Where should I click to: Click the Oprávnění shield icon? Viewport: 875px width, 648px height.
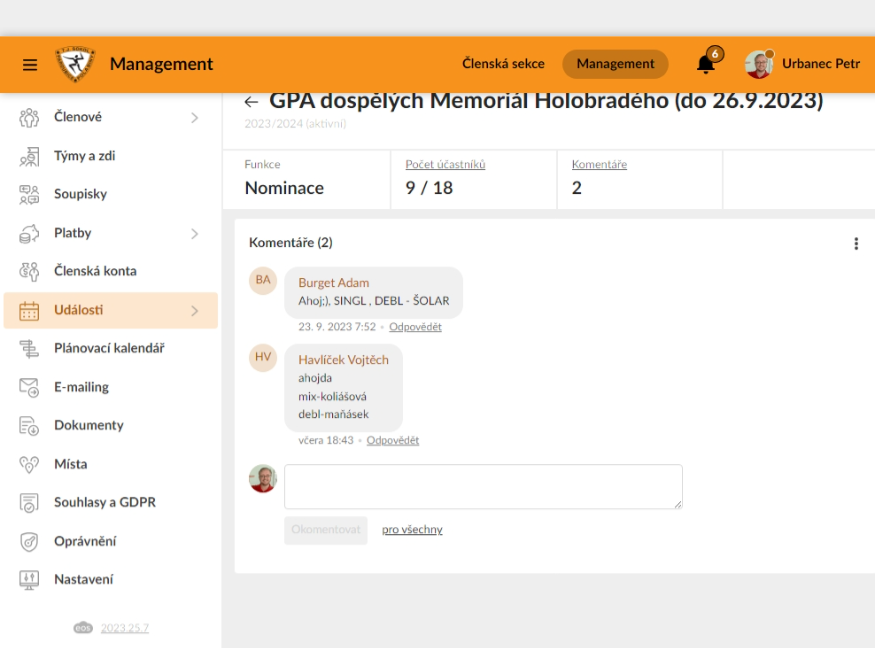tap(29, 541)
